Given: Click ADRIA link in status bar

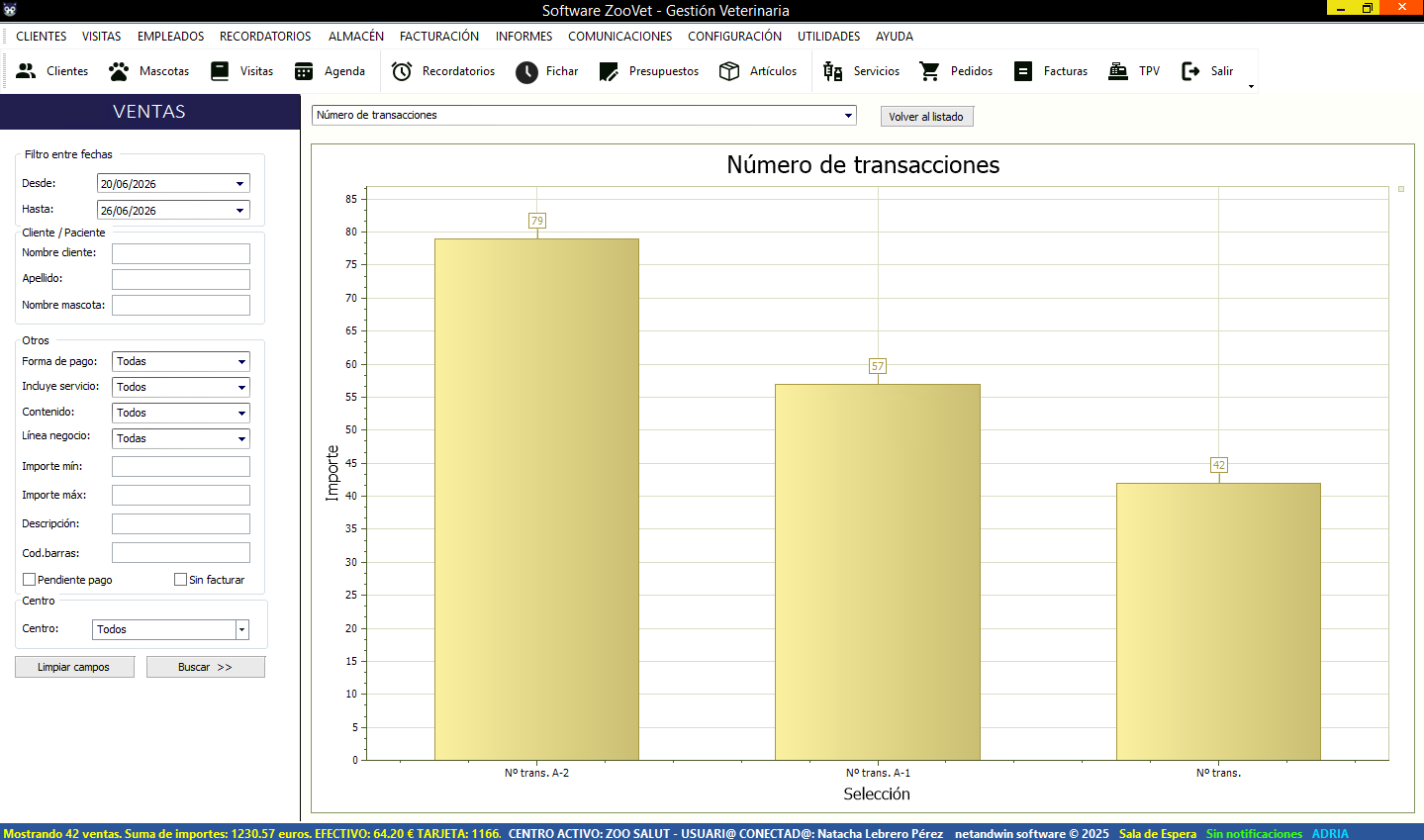Looking at the screenshot, I should point(1330,833).
